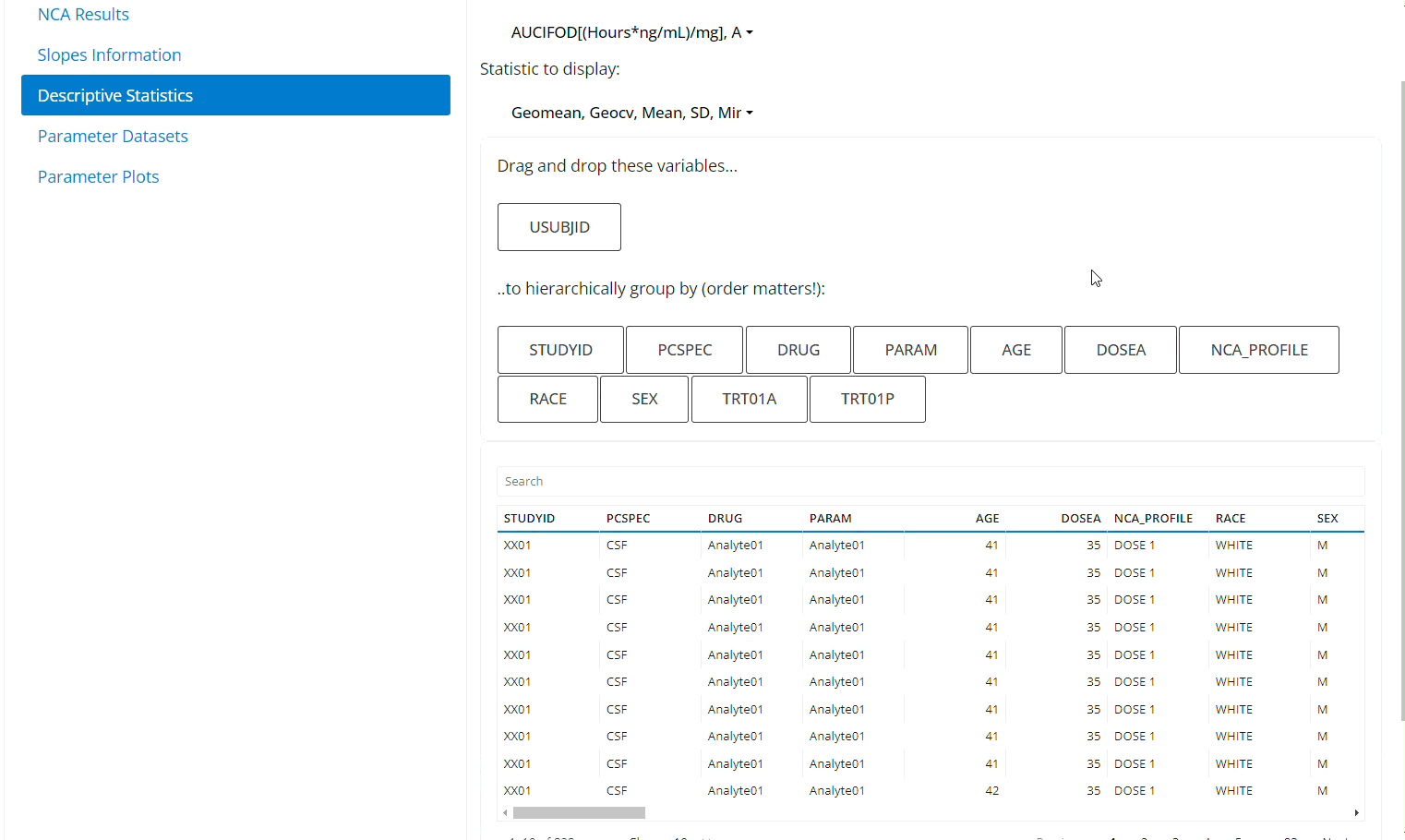Screen dimensions: 1405x840
Task: Click the horizontal scrollbar thumb of table
Action: click(x=579, y=813)
